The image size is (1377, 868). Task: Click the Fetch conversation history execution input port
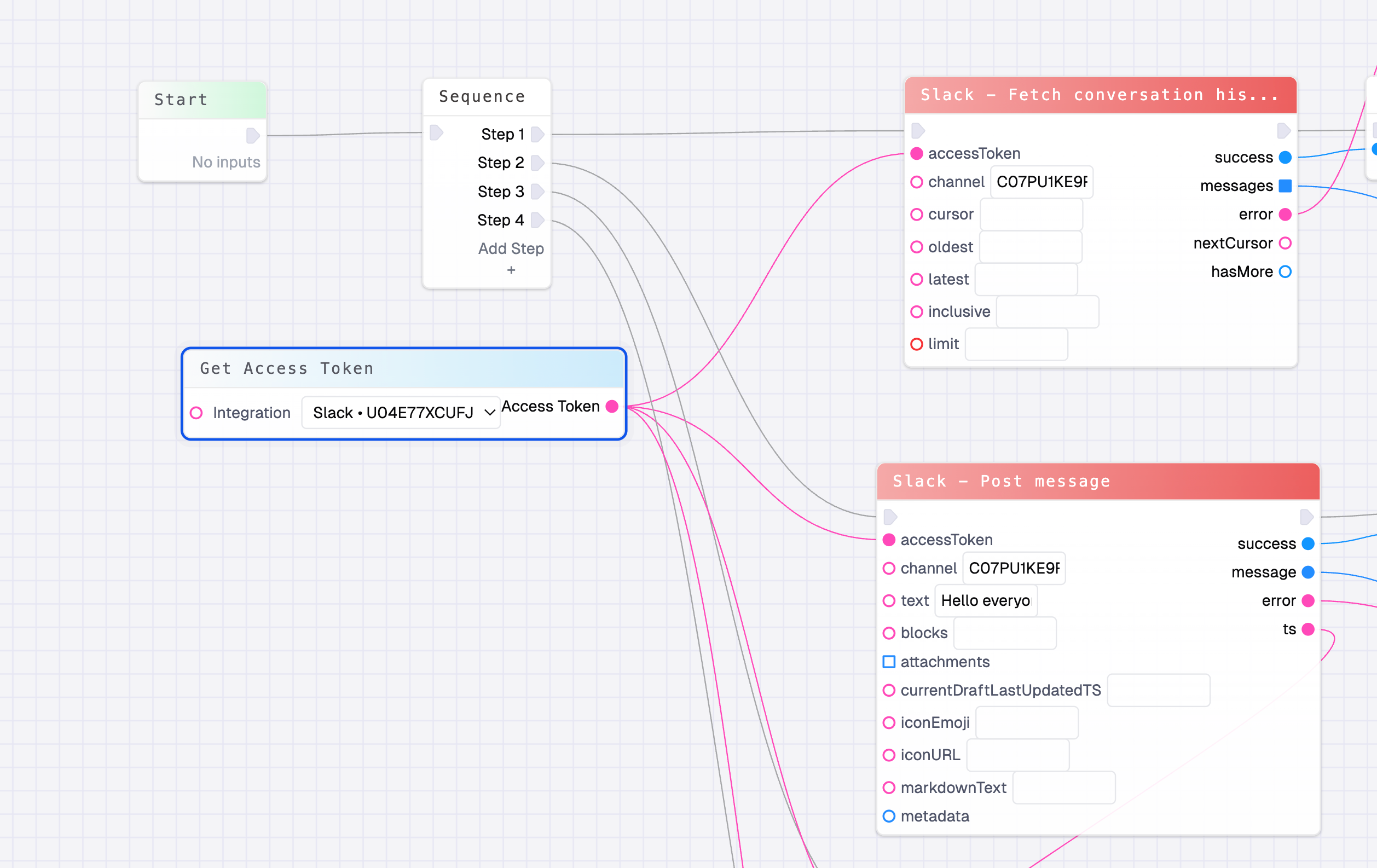coord(918,131)
